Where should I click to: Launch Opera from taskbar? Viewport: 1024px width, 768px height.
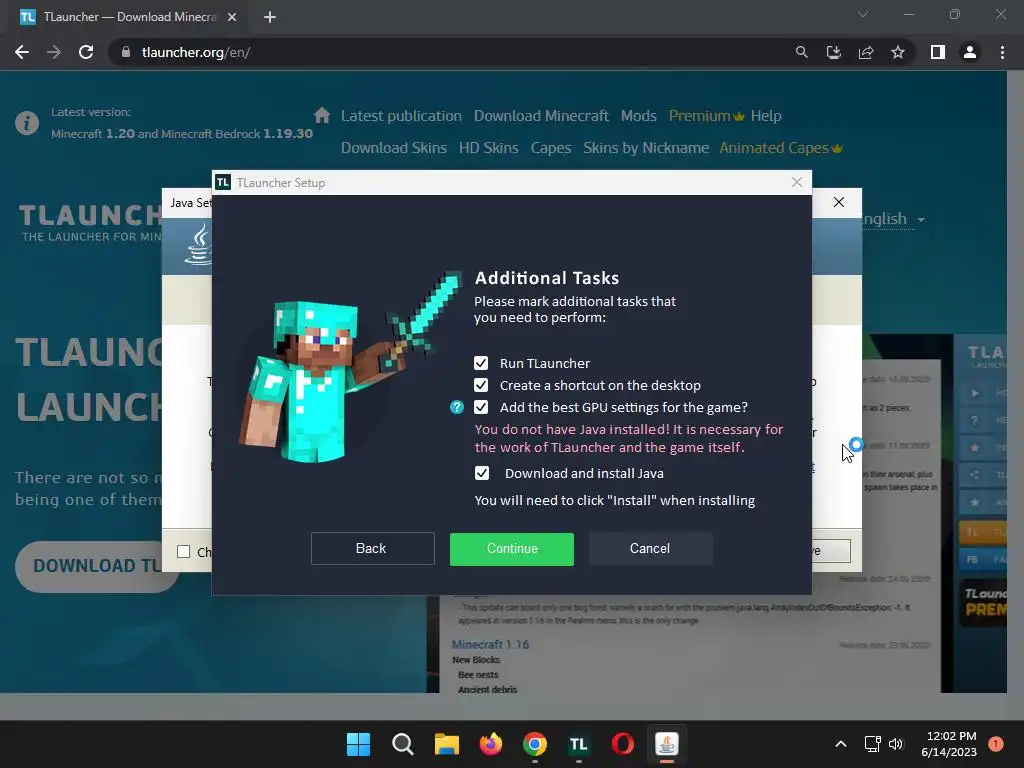[x=622, y=744]
